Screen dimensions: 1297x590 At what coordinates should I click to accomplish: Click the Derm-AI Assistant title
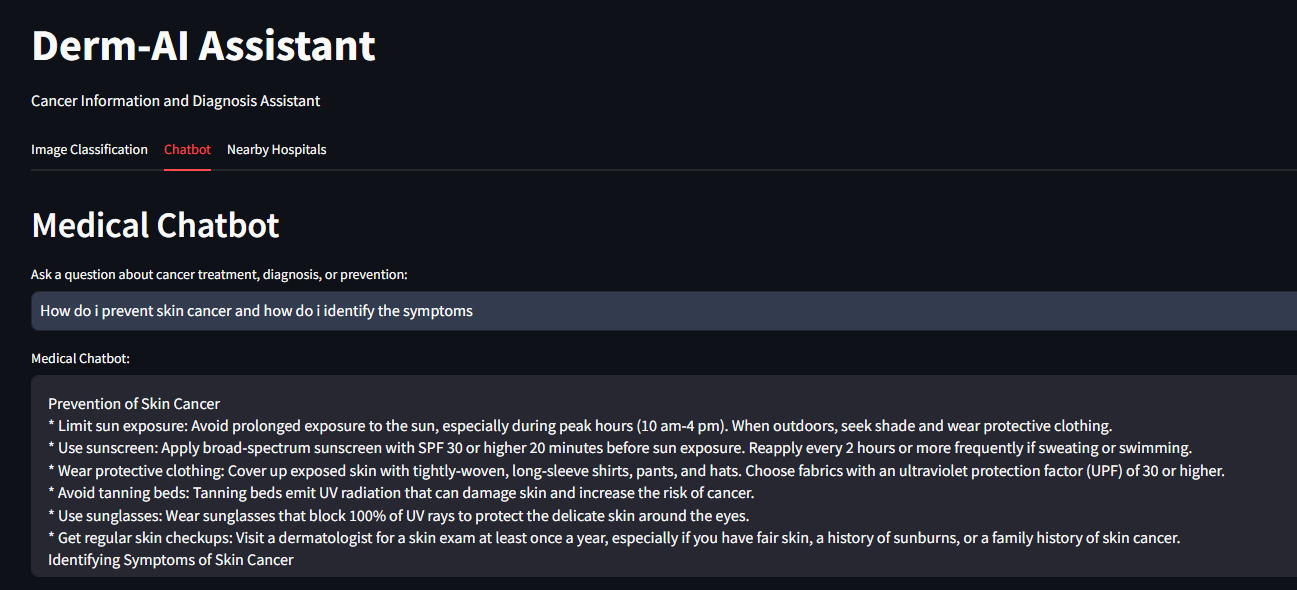click(x=203, y=46)
